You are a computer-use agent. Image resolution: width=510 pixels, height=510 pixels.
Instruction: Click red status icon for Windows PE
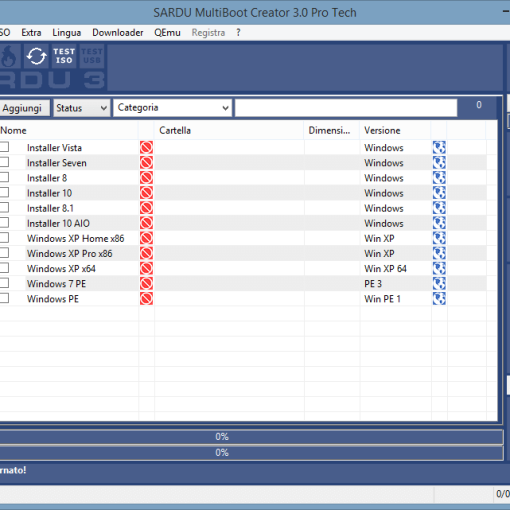(x=146, y=299)
